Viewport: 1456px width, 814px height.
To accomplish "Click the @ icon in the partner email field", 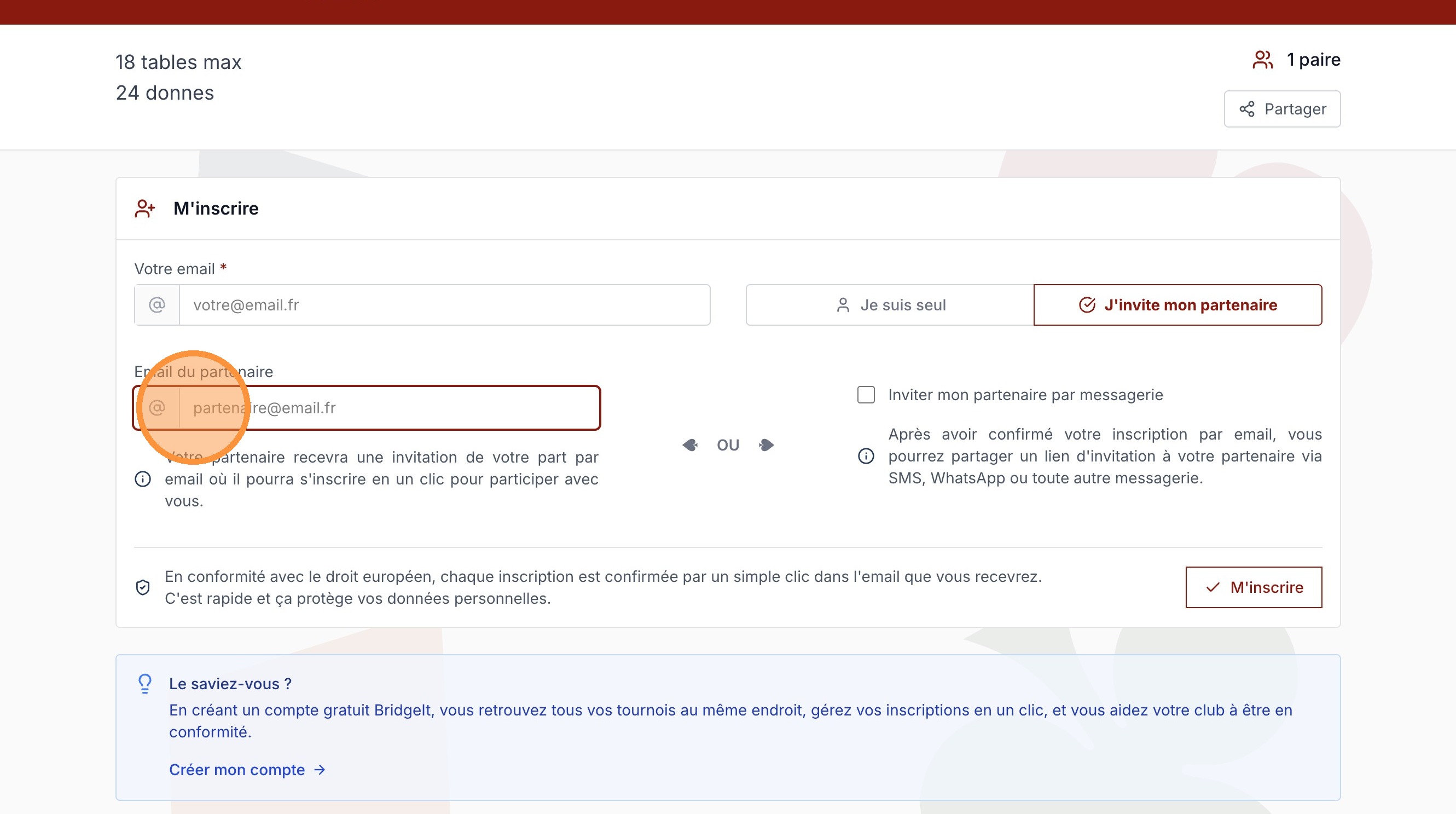I will pyautogui.click(x=156, y=408).
